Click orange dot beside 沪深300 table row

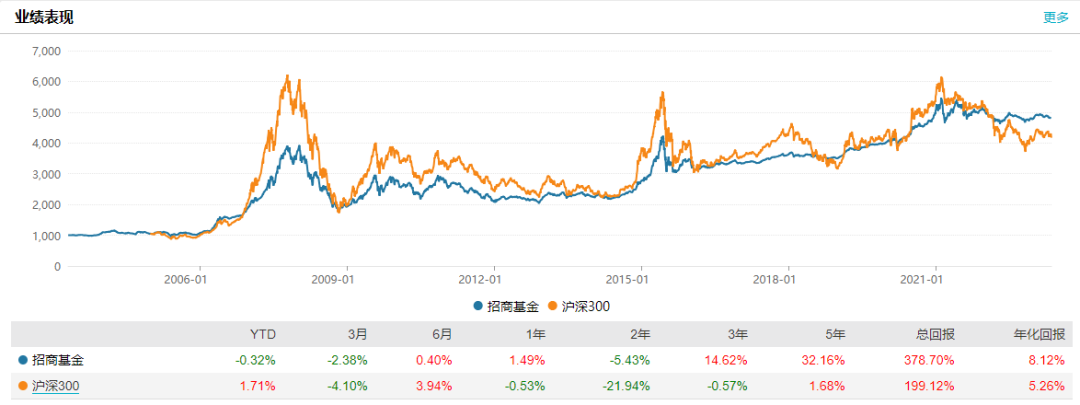[22, 385]
